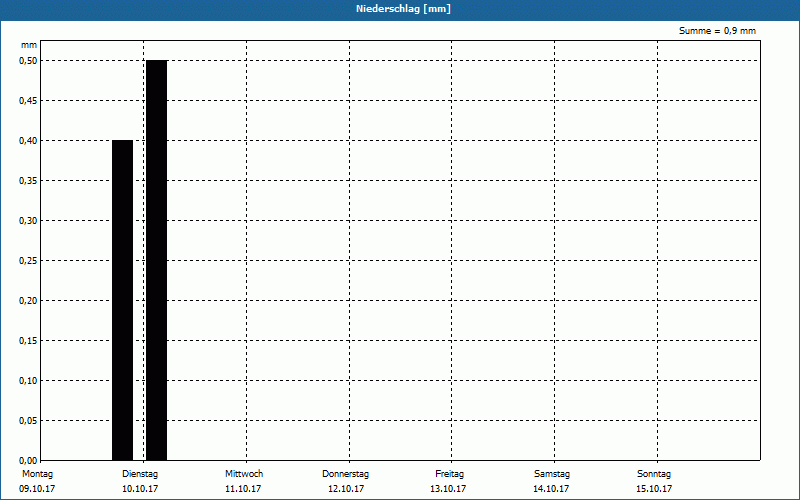The height and width of the screenshot is (500, 800).
Task: Click the 0,25 y-axis value
Action: pyautogui.click(x=28, y=260)
